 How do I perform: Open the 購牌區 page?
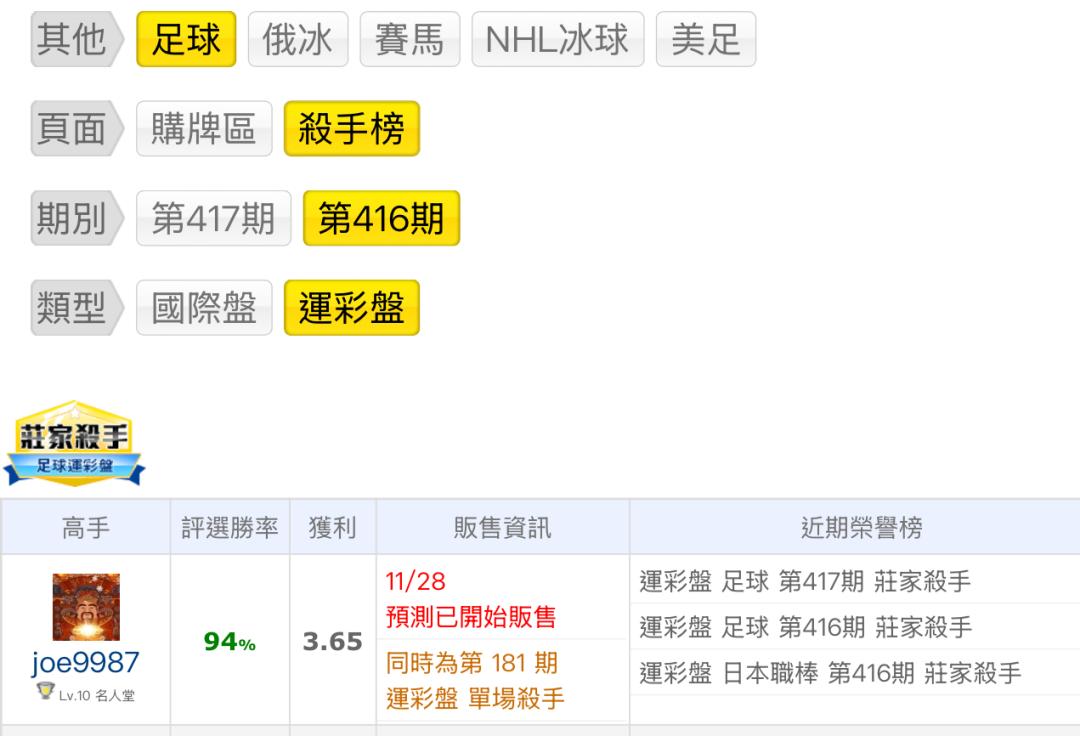point(204,129)
